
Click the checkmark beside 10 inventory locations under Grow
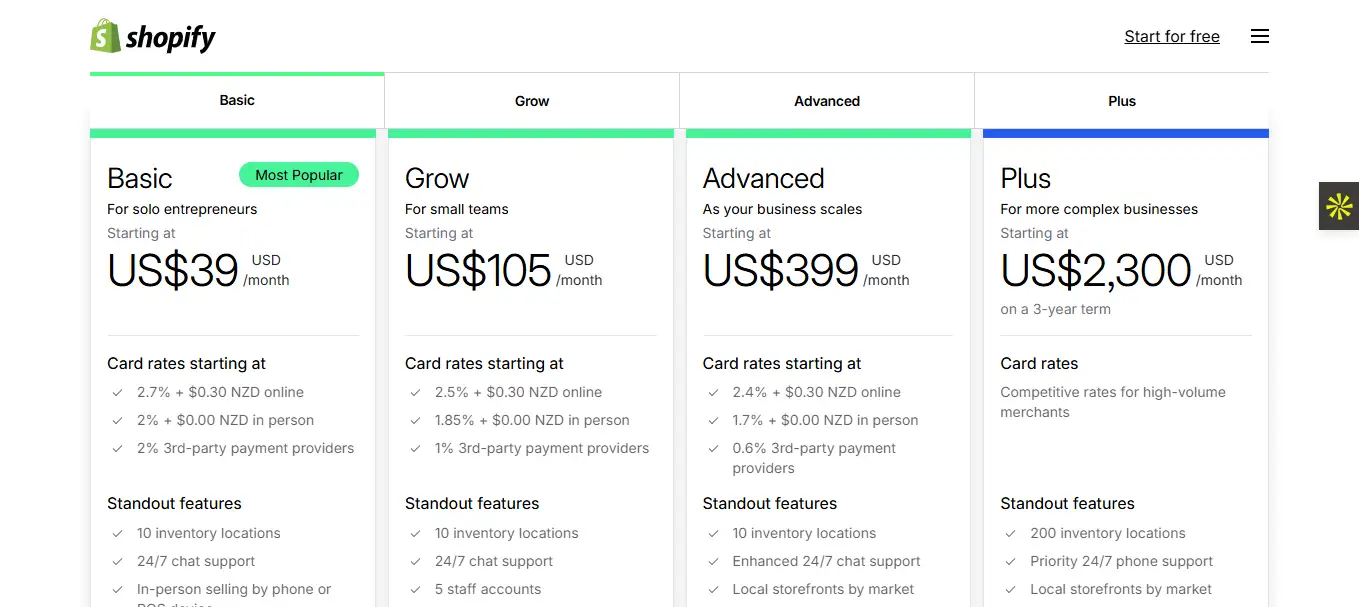coord(415,533)
